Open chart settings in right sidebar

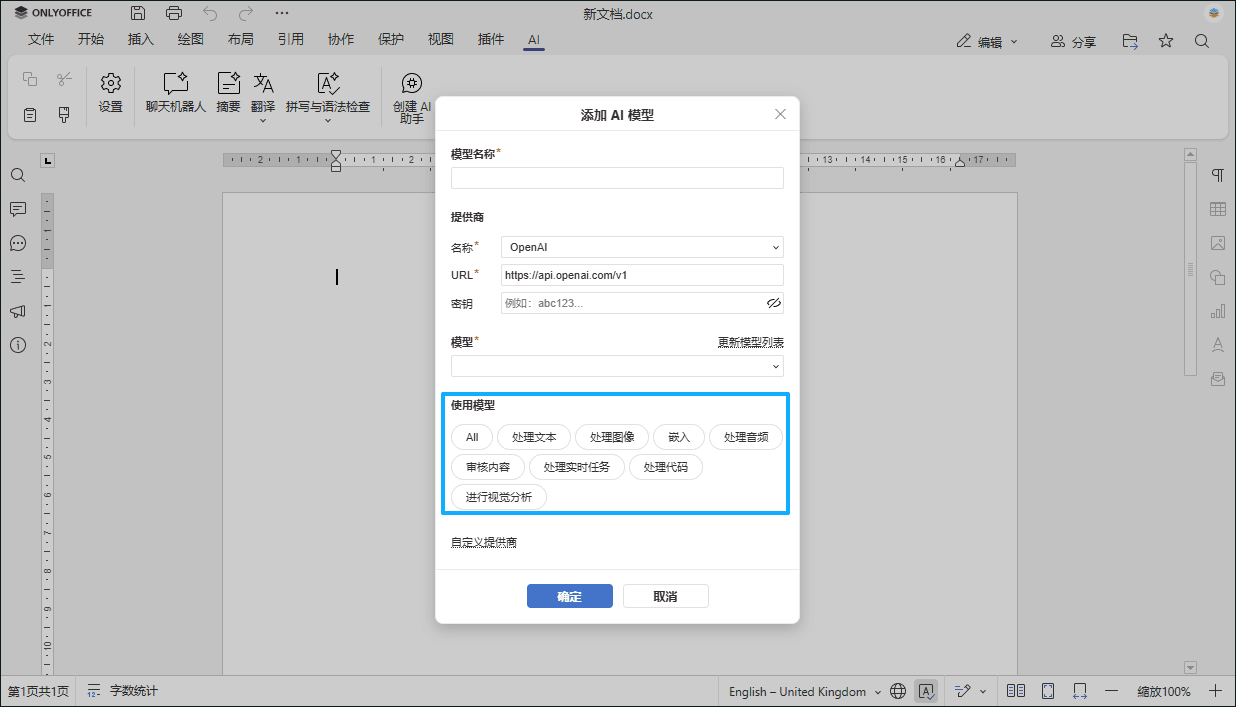tap(1217, 311)
